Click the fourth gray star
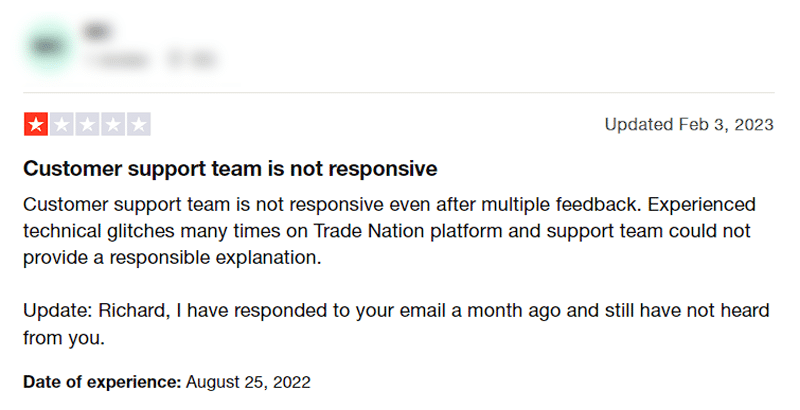This screenshot has width=800, height=410. [113, 124]
